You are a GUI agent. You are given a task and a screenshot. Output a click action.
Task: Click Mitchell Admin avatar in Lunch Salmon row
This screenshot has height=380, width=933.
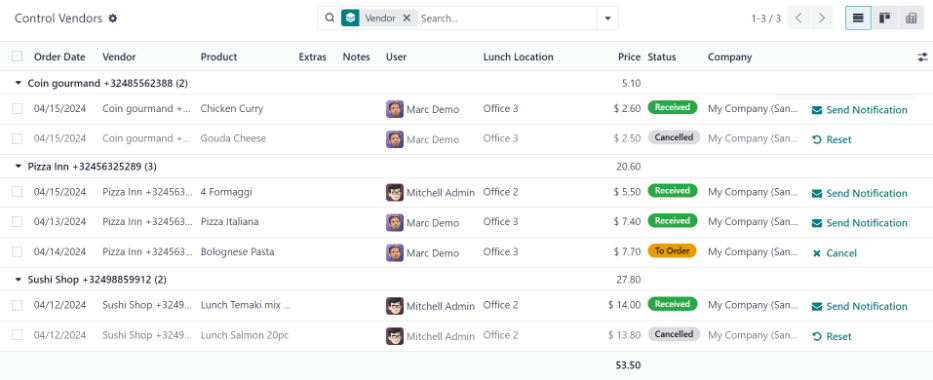coord(395,336)
